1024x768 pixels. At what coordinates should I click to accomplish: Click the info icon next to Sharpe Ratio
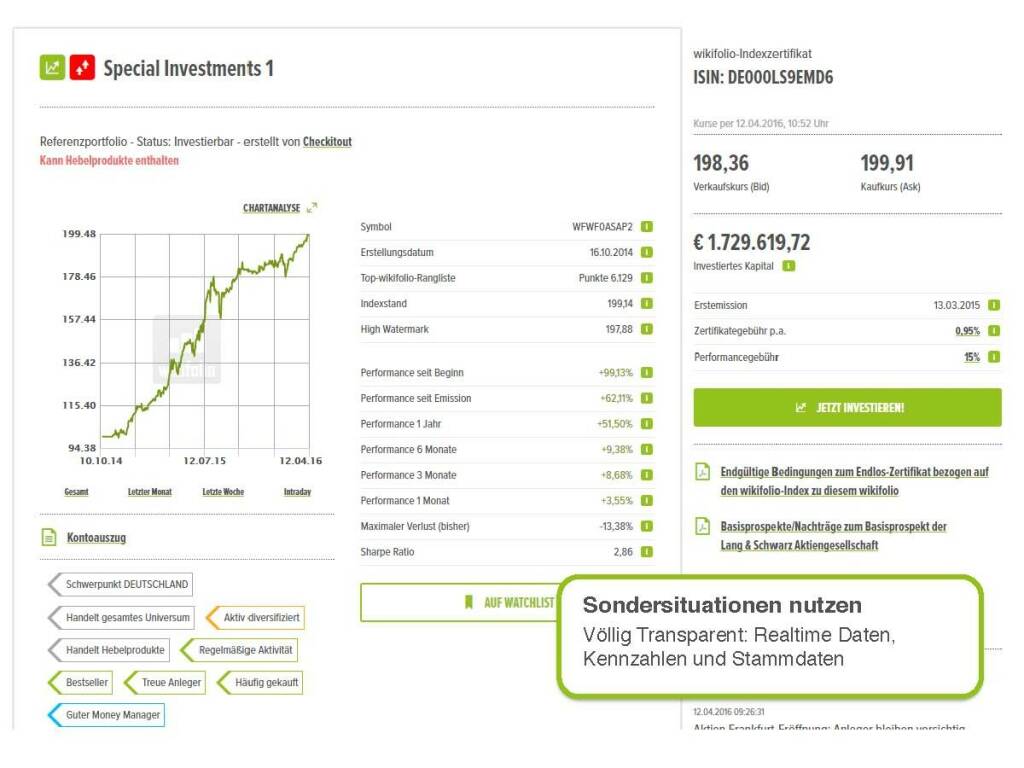coord(647,552)
